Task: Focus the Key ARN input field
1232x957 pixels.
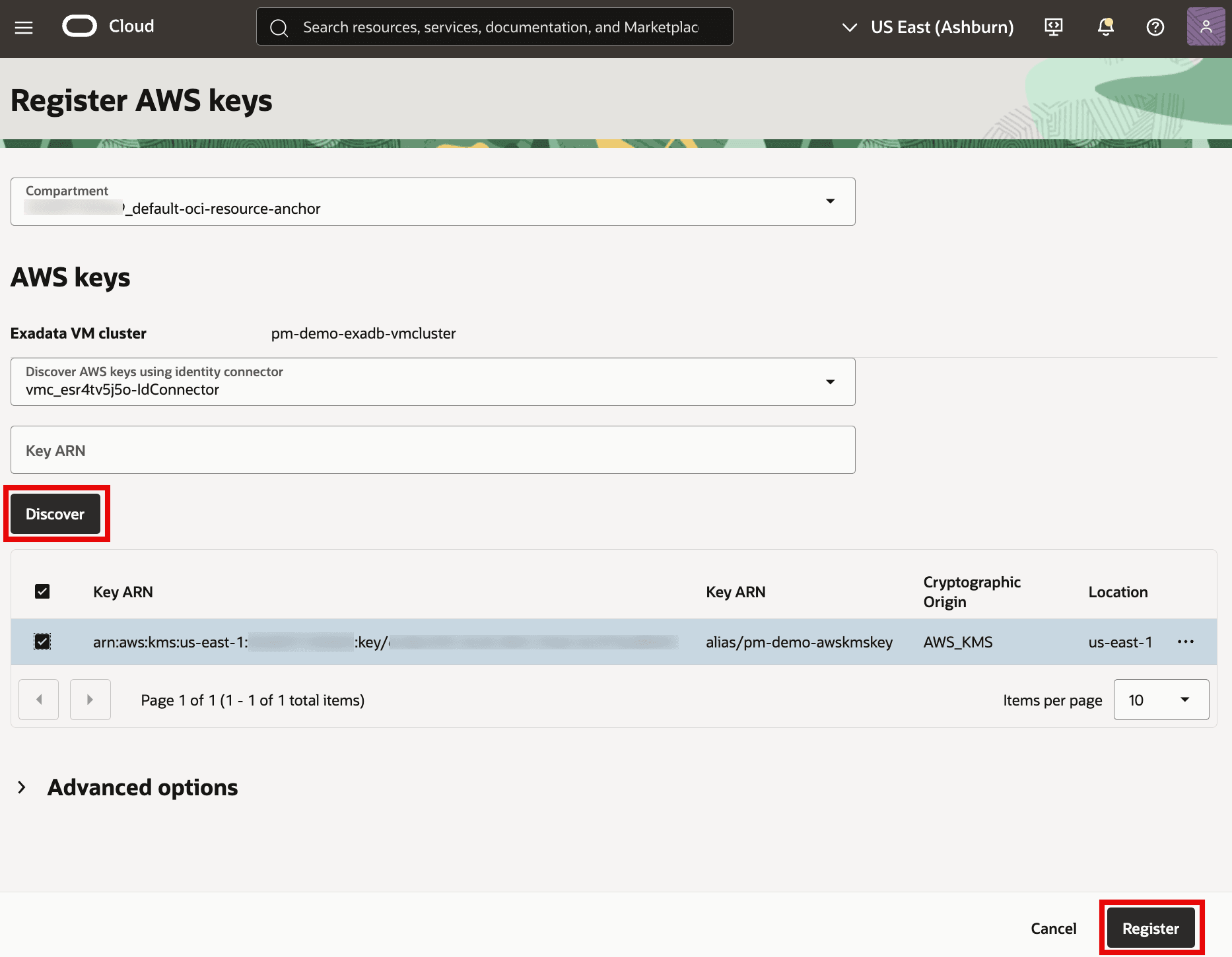Action: click(x=433, y=450)
